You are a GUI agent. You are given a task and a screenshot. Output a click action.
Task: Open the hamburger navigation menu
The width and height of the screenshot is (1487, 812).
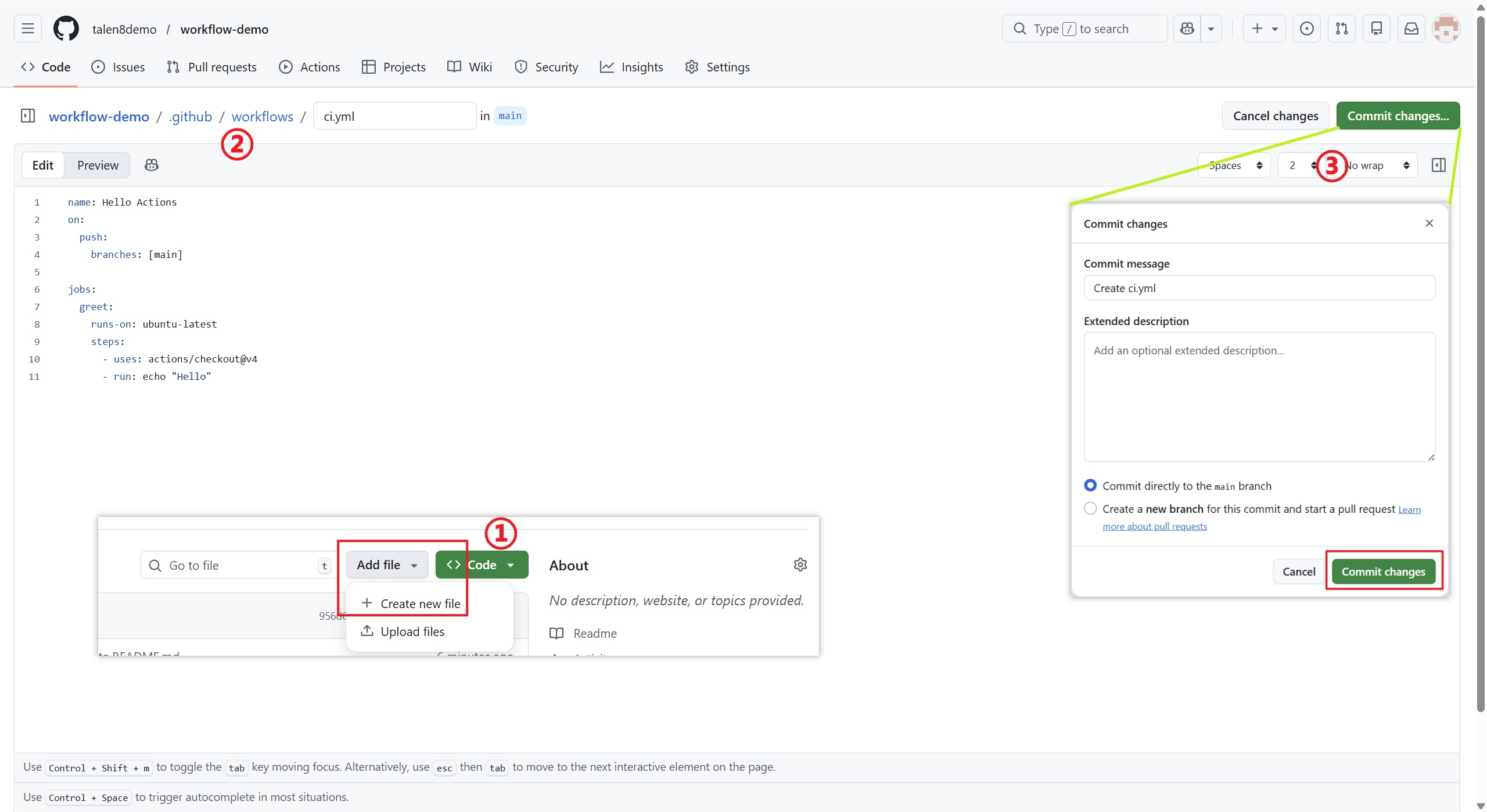tap(27, 28)
